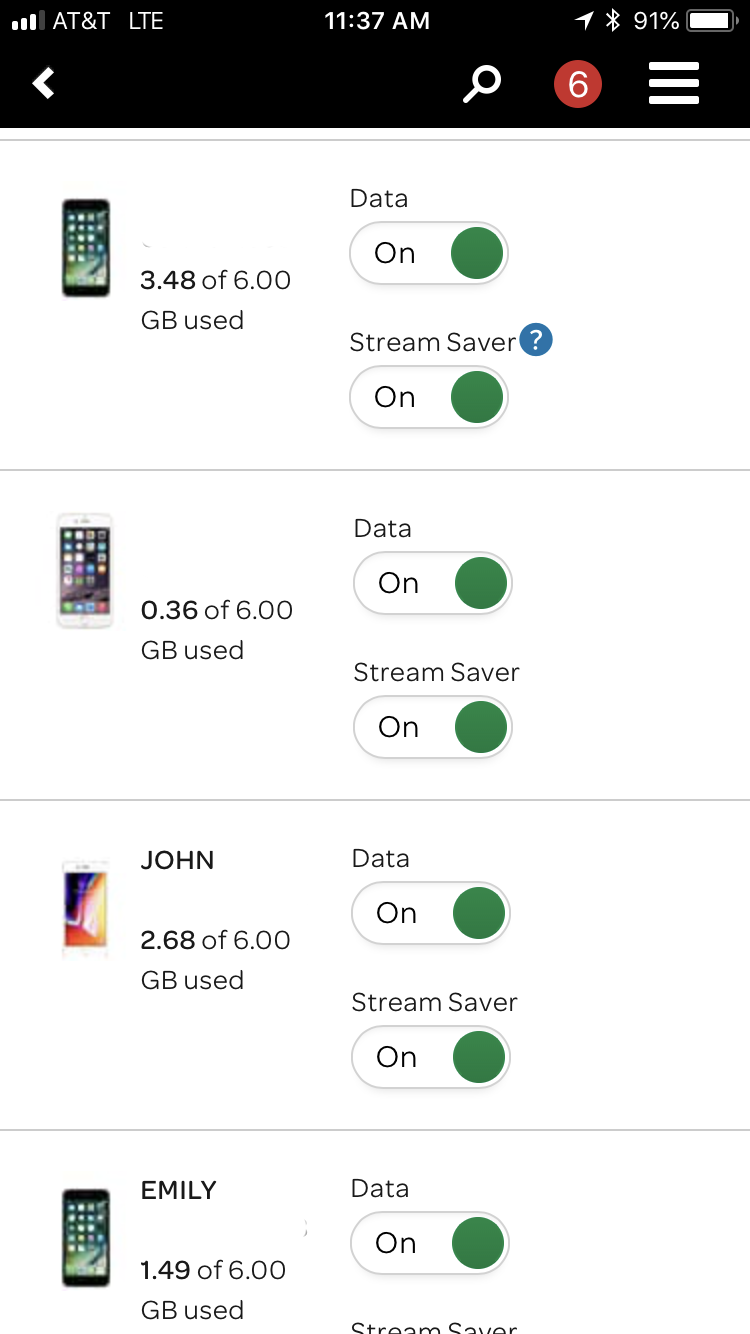Turn off Data for the 3.48 GB device
The height and width of the screenshot is (1334, 750).
(429, 254)
